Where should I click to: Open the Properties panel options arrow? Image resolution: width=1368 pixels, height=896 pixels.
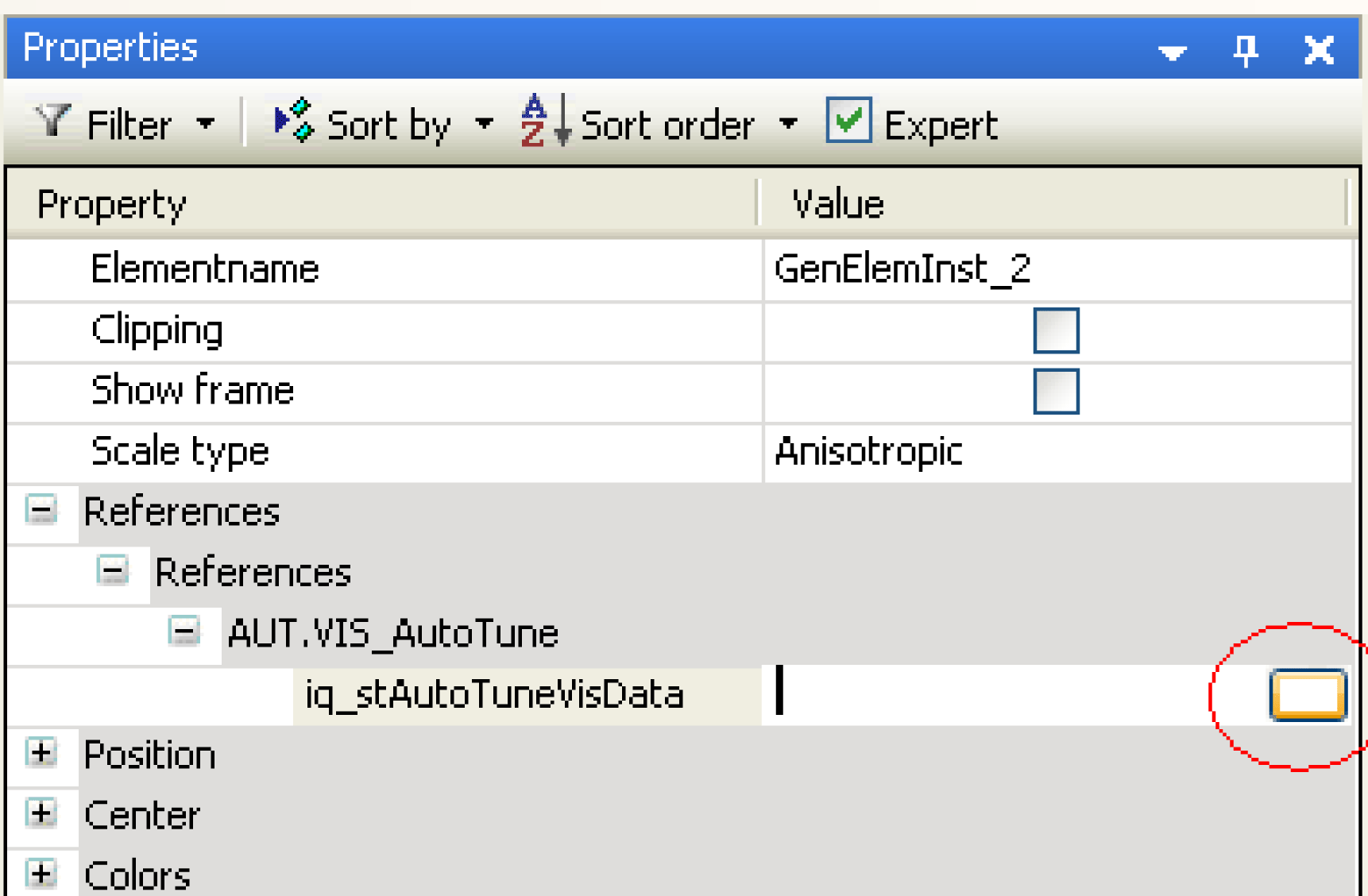click(x=1173, y=52)
